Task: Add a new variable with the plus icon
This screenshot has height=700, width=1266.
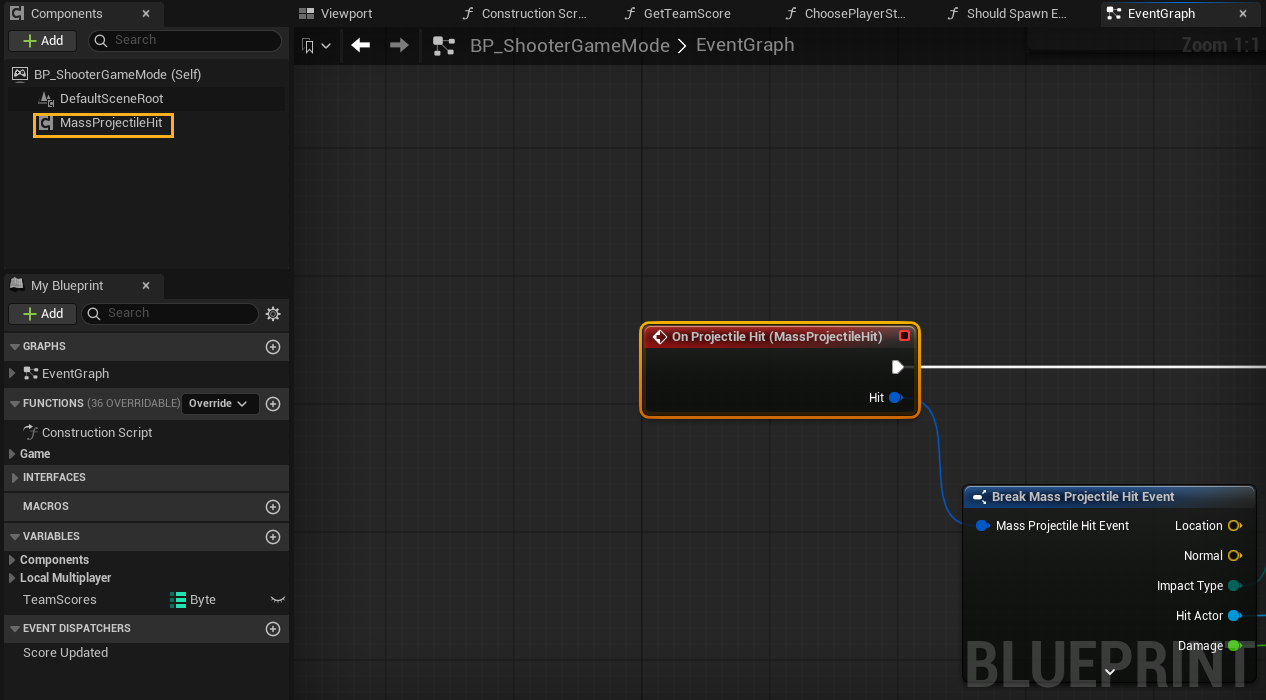Action: click(273, 537)
